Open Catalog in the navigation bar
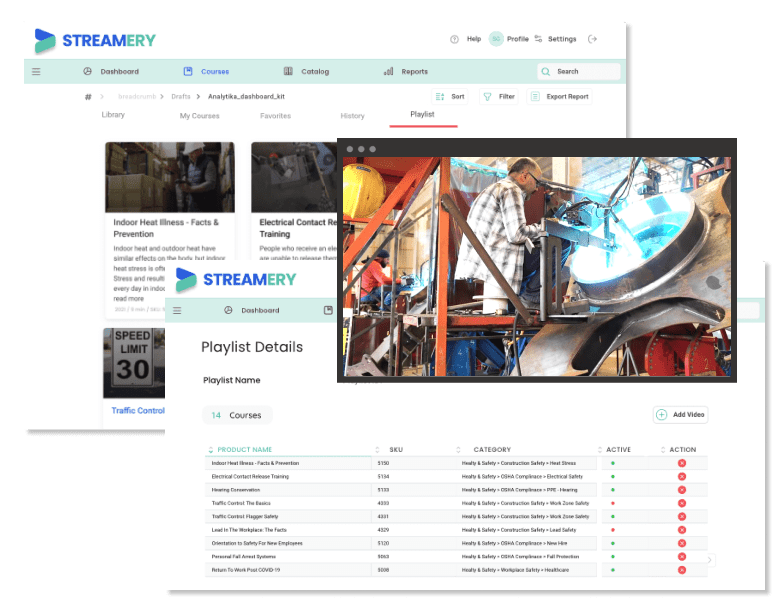775x600 pixels. 315,72
